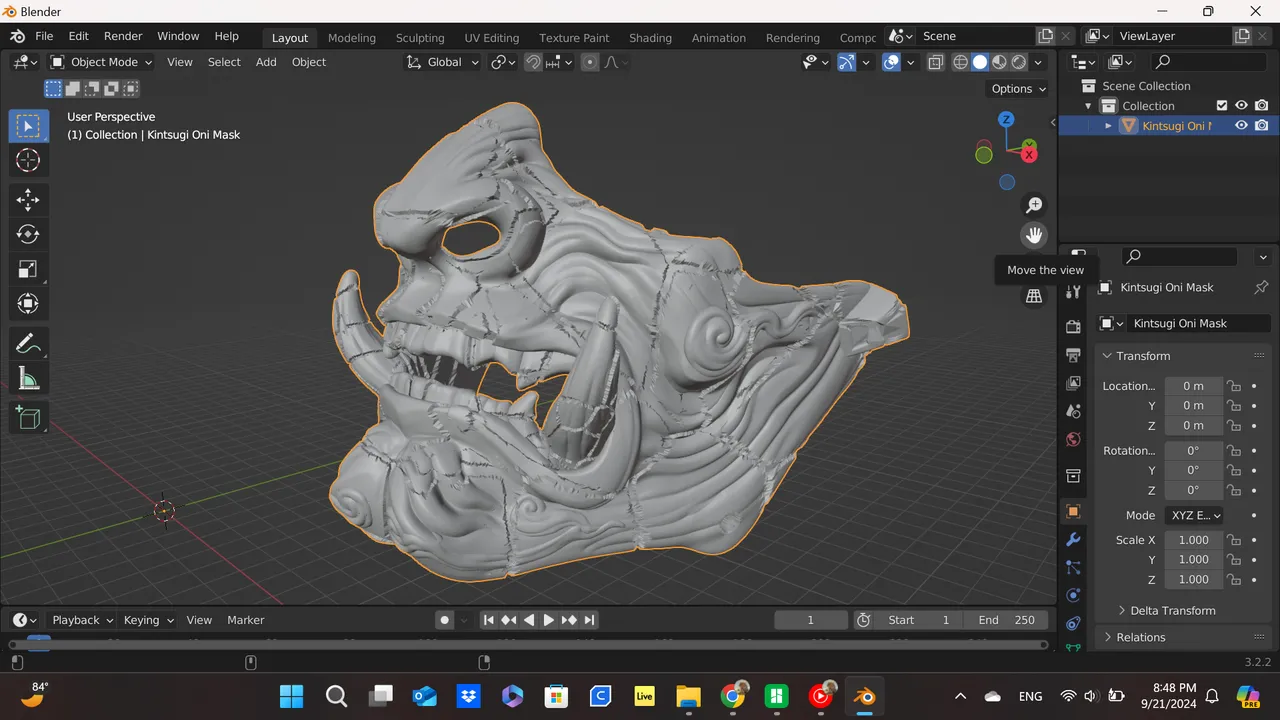The image size is (1280, 720).
Task: Select the Annotate tool
Action: [28, 343]
